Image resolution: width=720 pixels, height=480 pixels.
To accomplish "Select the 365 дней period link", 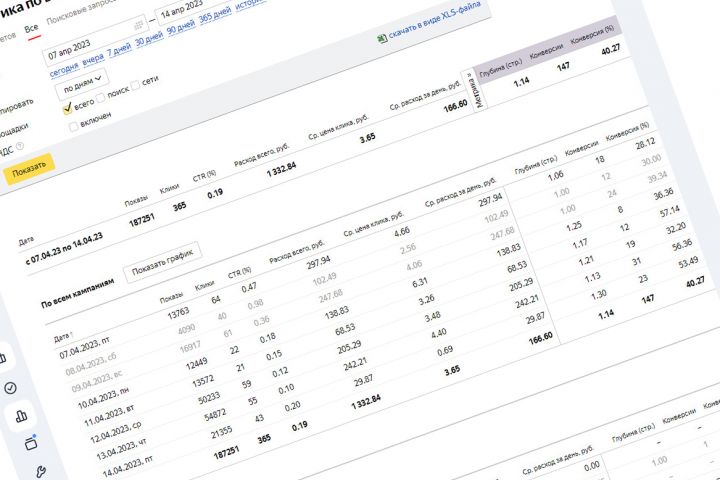I will pos(215,15).
